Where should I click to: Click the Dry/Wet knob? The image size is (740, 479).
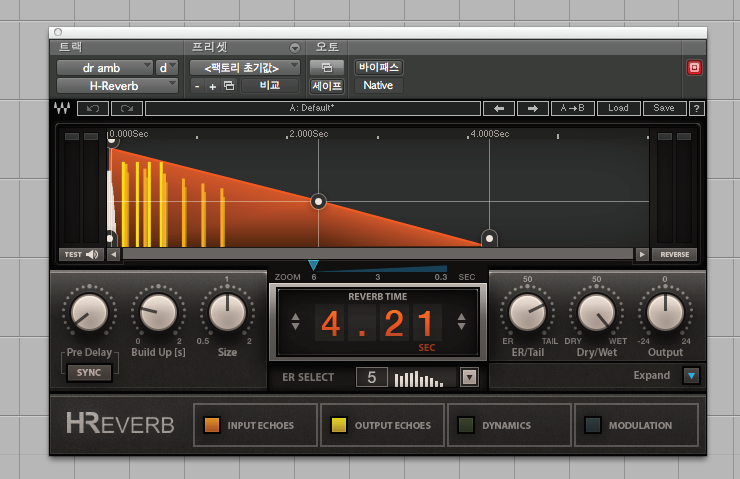tap(597, 312)
